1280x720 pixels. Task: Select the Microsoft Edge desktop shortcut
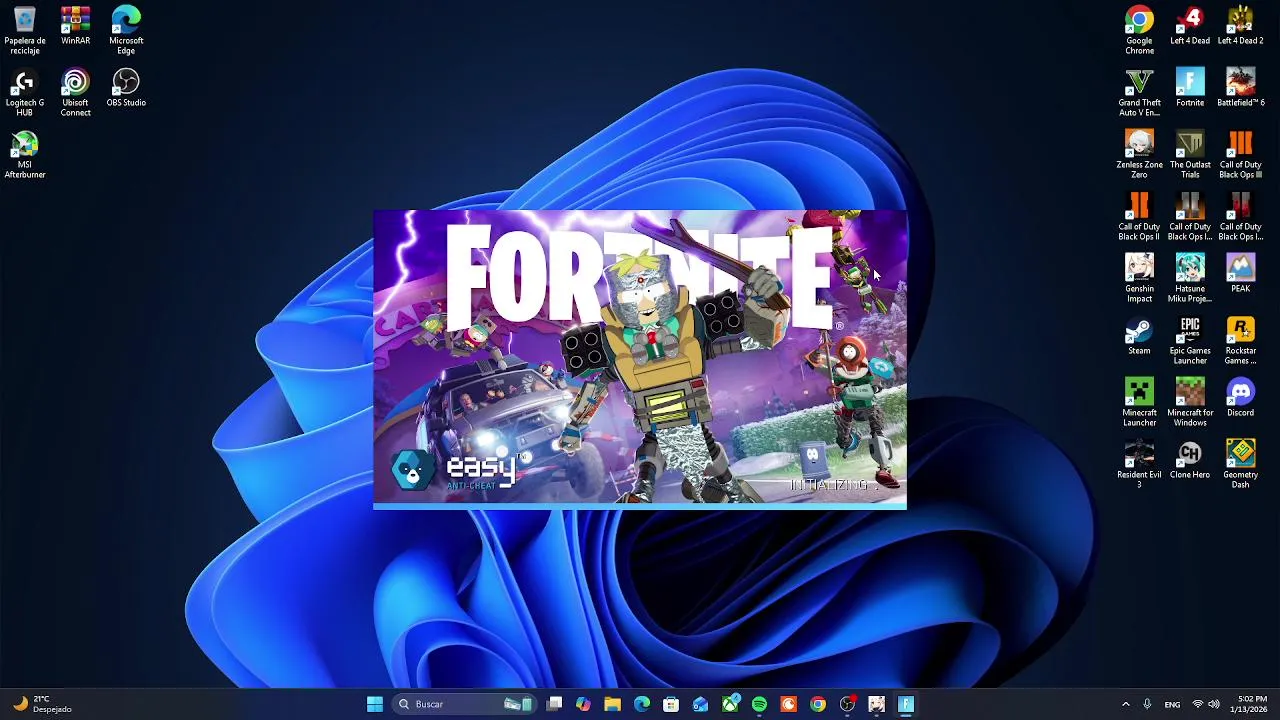[x=126, y=30]
